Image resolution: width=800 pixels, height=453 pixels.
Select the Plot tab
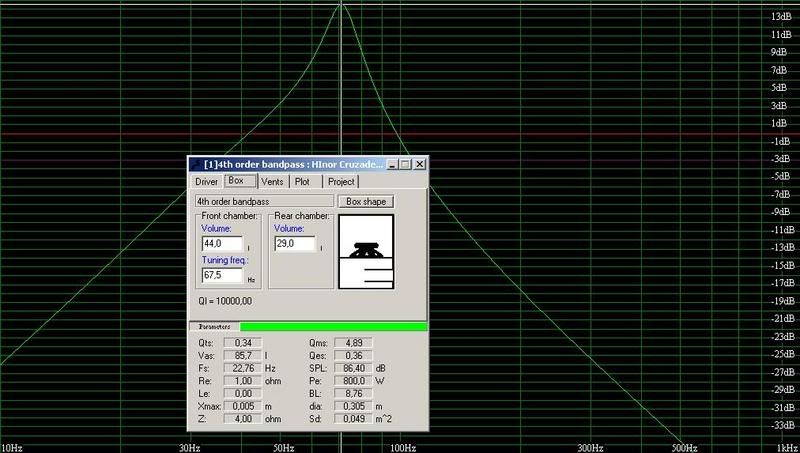click(302, 182)
